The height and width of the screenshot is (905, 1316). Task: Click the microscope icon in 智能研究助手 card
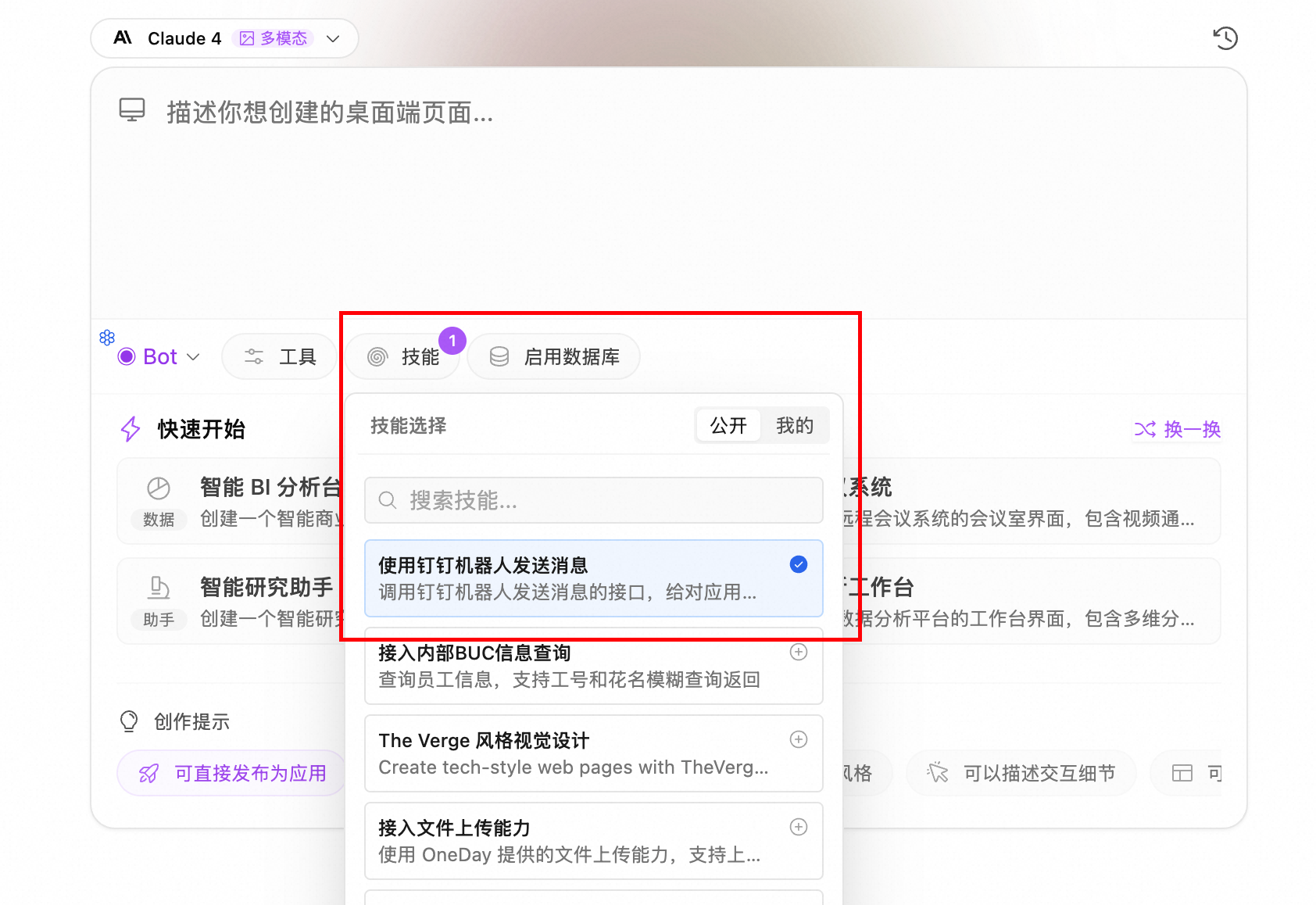click(x=159, y=588)
